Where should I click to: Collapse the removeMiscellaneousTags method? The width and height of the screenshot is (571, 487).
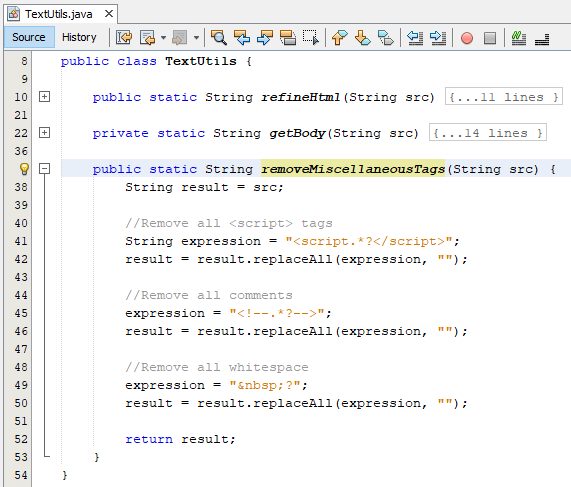coord(44,169)
